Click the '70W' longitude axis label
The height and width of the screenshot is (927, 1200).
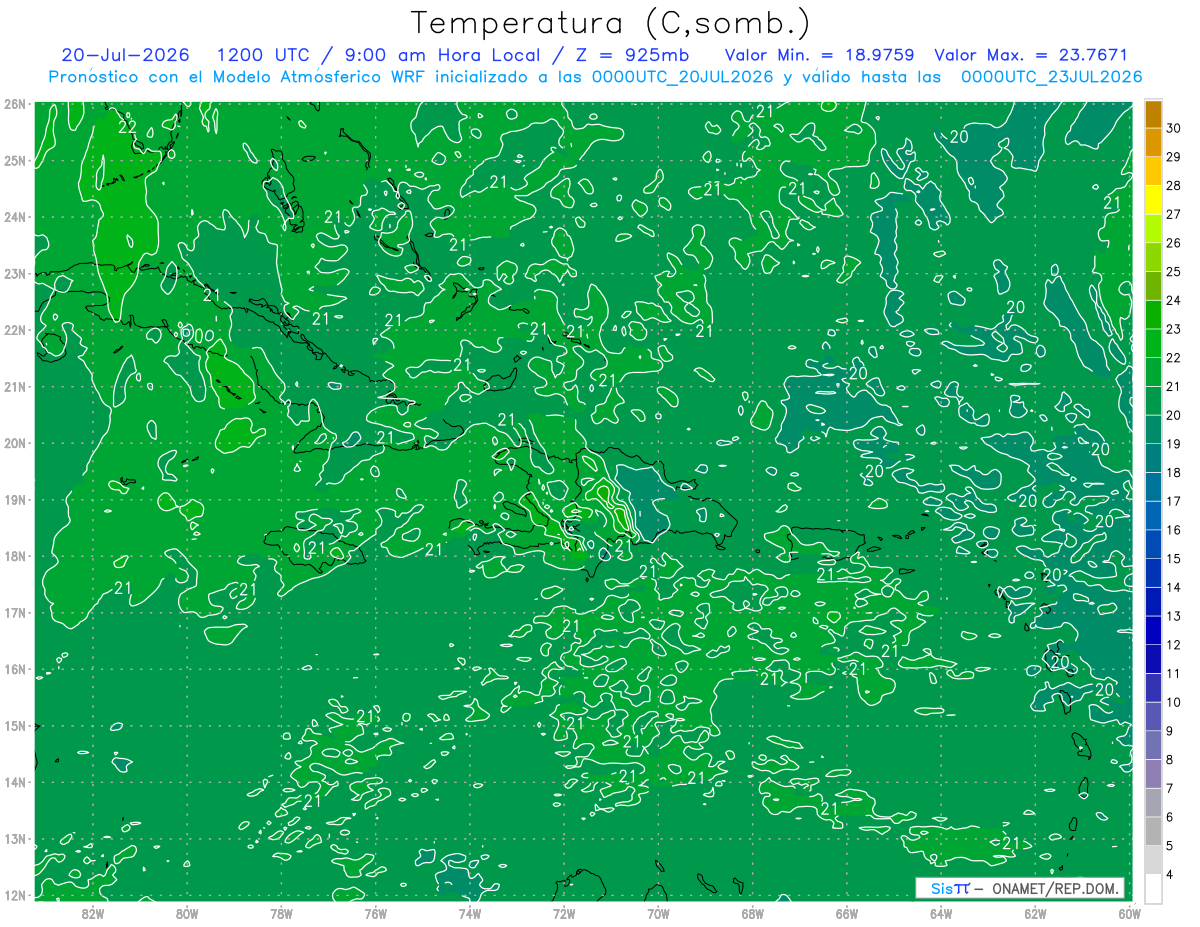[x=658, y=913]
